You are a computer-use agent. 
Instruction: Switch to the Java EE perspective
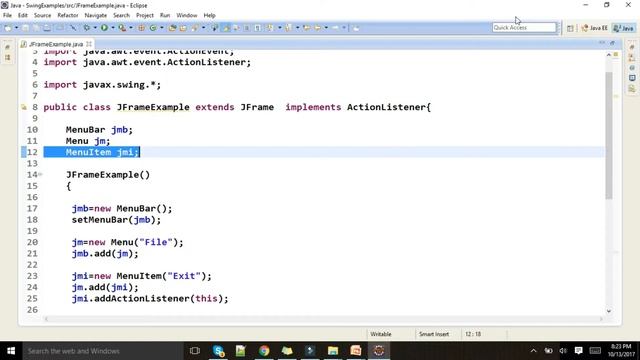(x=595, y=28)
